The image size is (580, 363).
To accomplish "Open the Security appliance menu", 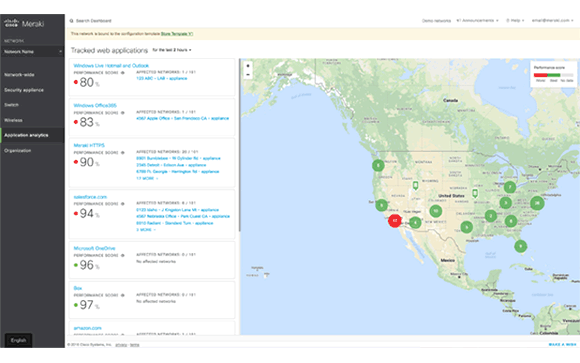I will [24, 90].
